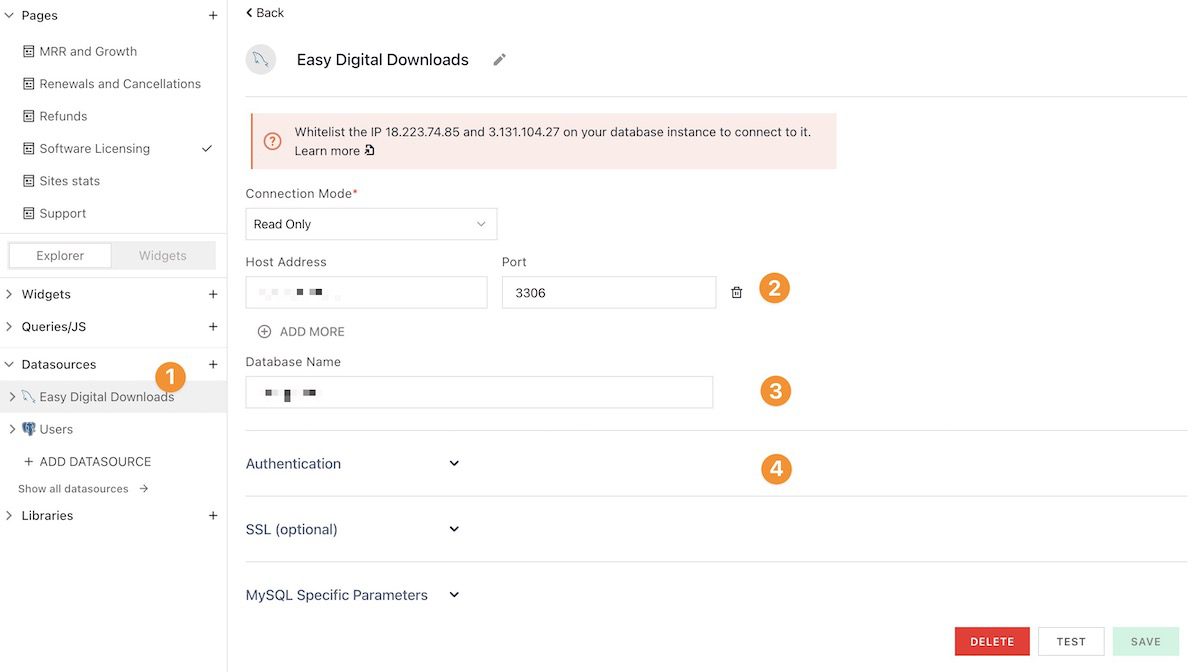Open the Renewals and Cancellations page

click(120, 84)
